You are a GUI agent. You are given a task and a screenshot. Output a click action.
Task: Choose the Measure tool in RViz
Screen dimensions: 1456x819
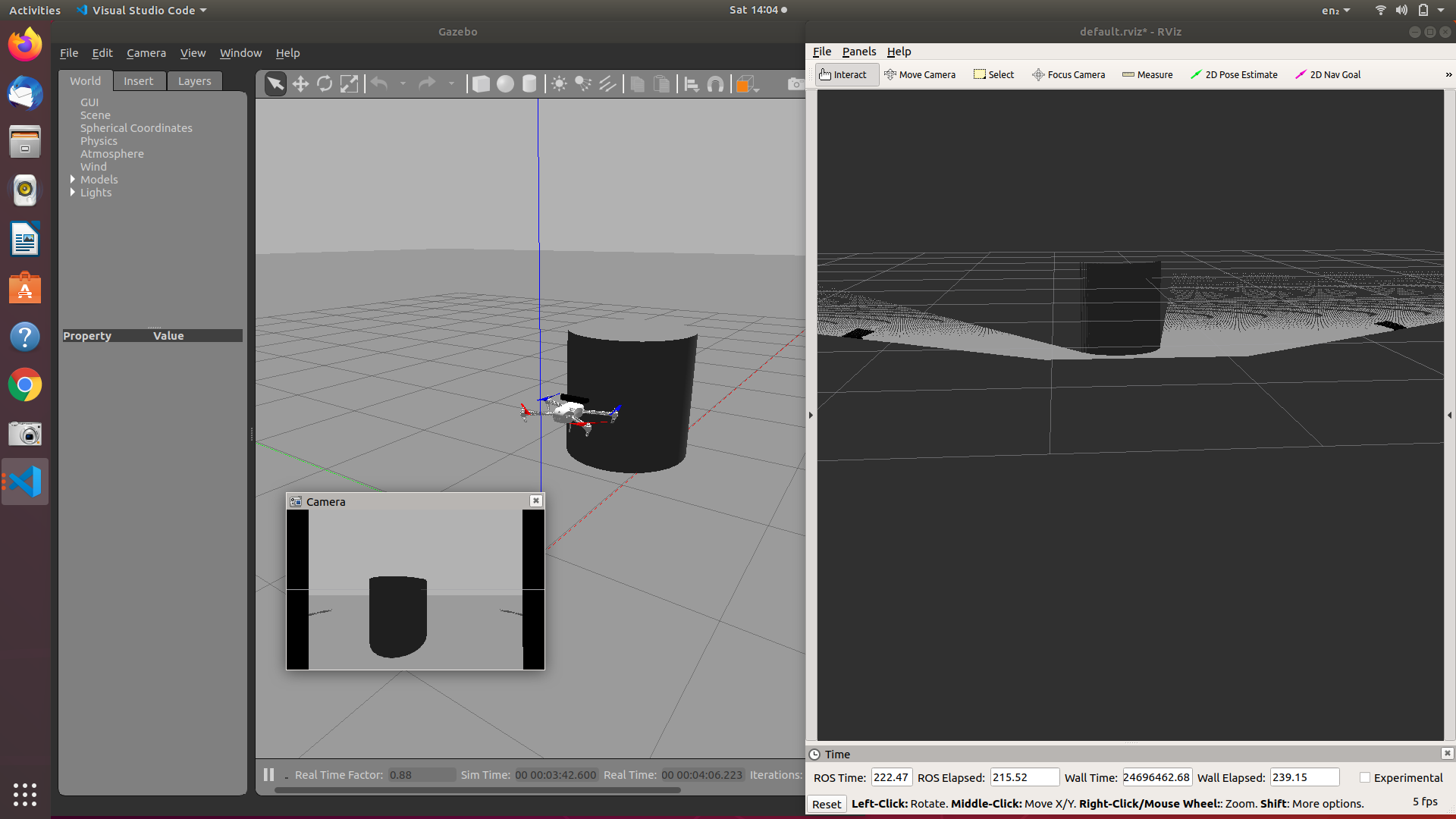point(1147,74)
